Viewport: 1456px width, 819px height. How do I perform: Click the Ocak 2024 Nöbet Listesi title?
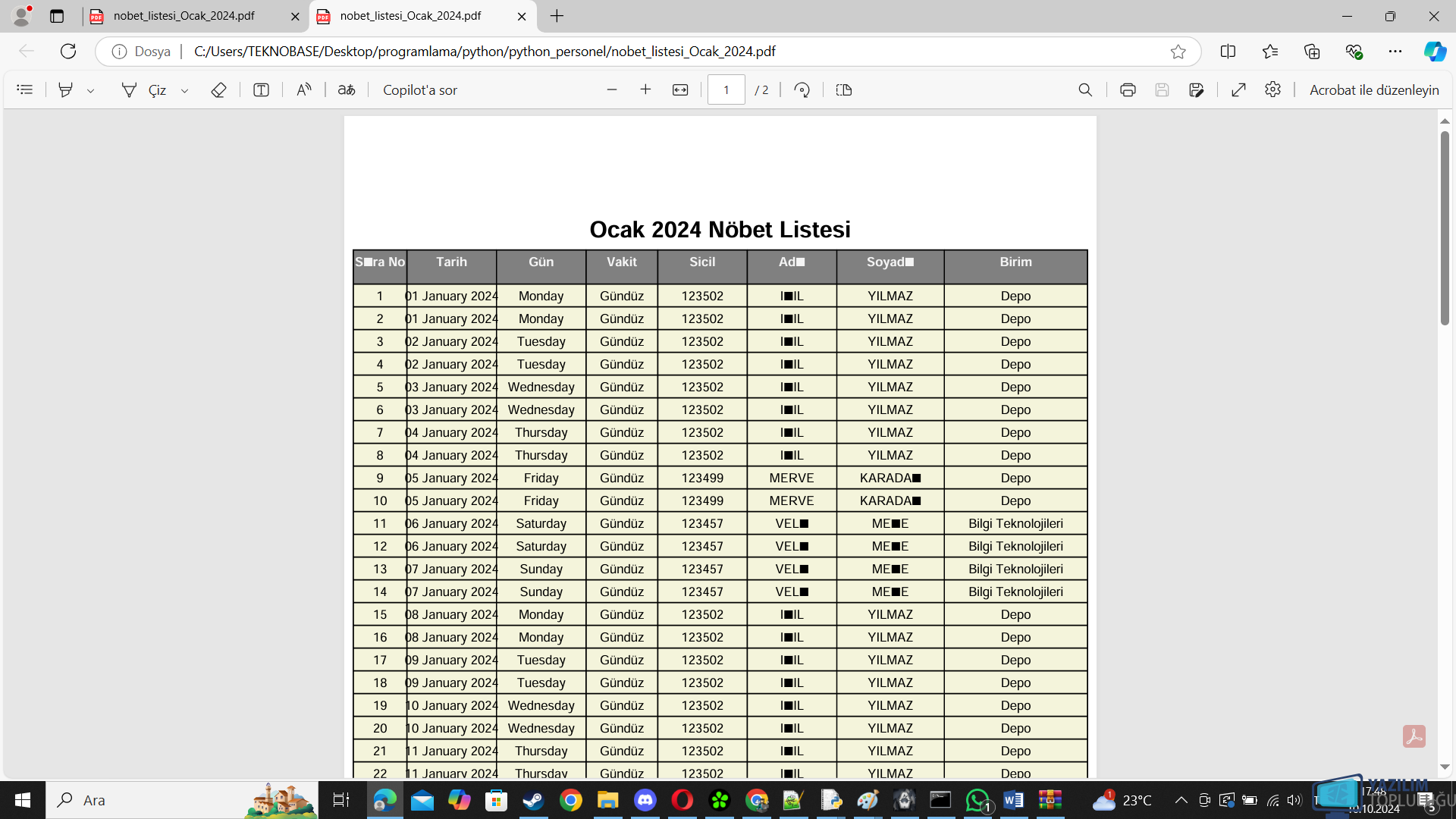click(720, 229)
